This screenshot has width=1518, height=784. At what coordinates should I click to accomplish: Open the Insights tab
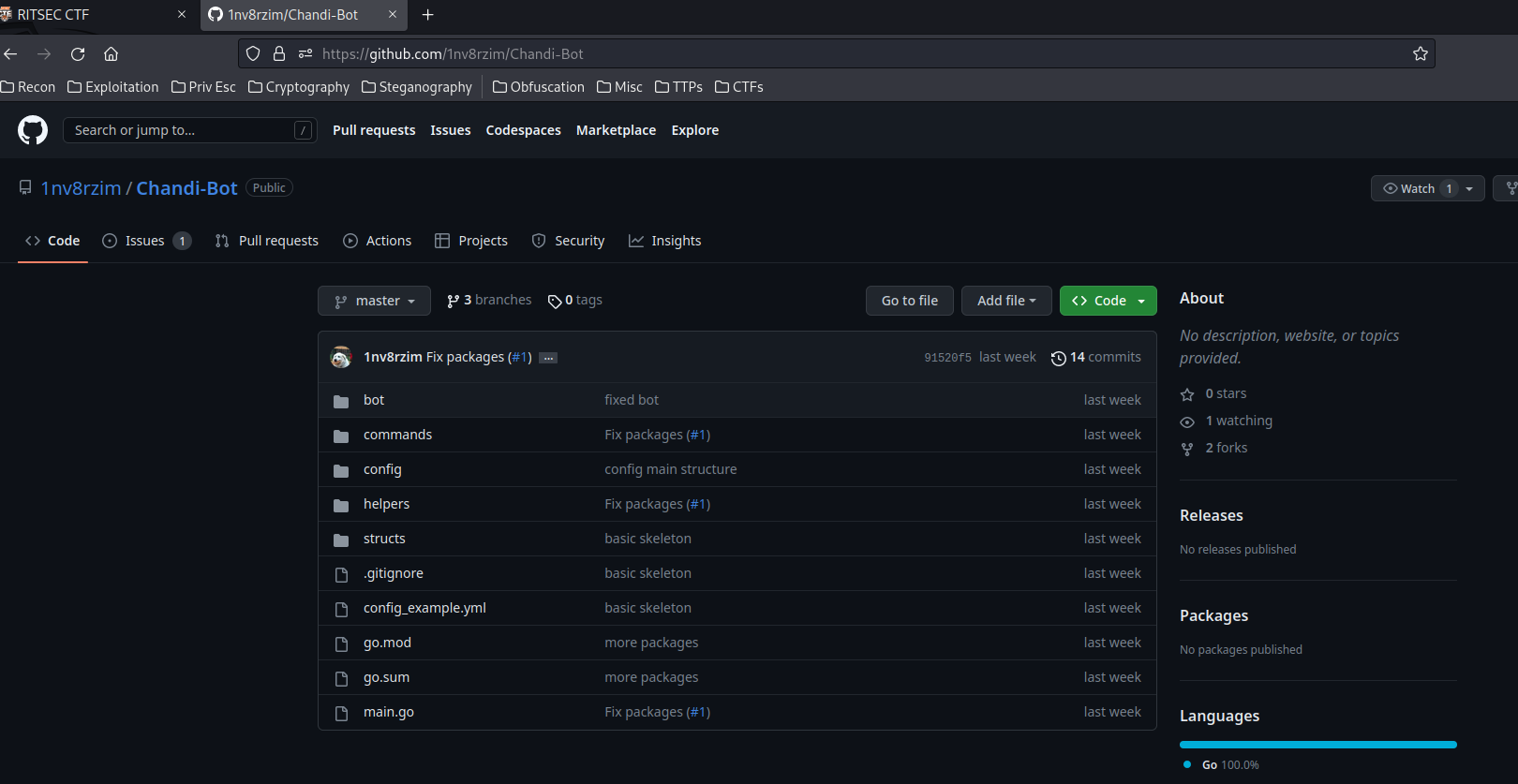tap(665, 241)
